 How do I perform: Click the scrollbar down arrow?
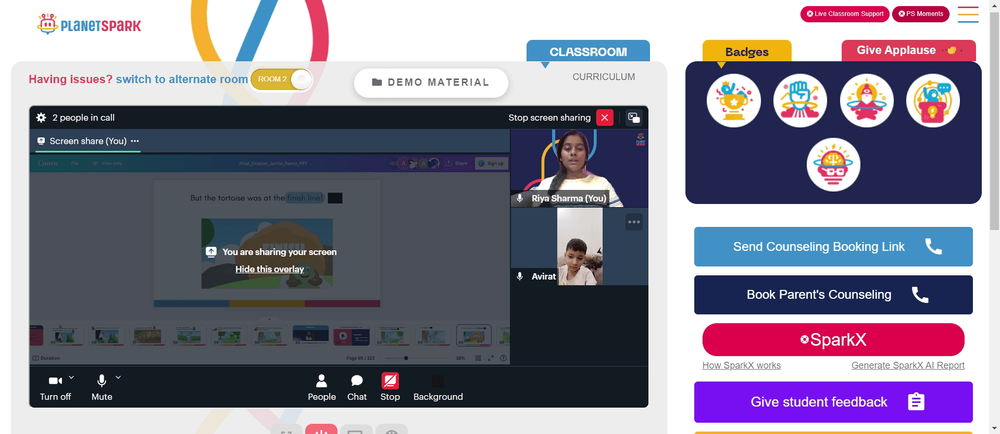click(x=994, y=429)
